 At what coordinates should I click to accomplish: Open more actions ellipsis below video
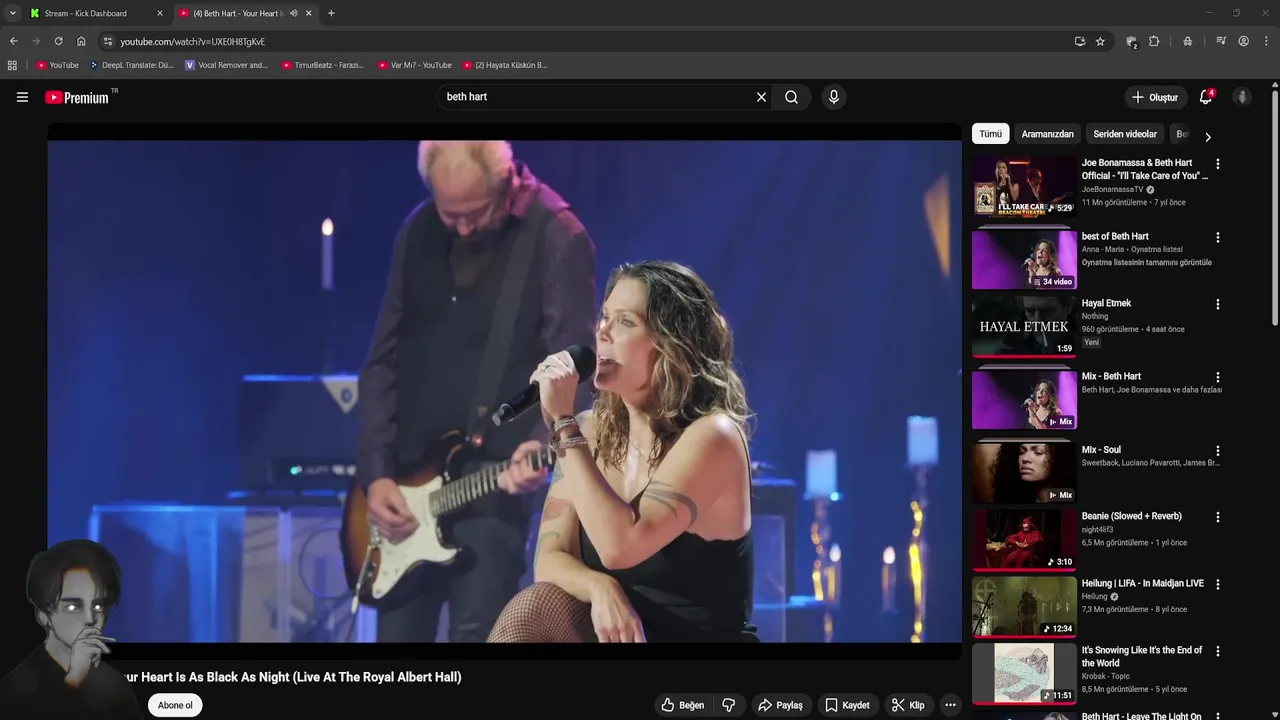pyautogui.click(x=950, y=705)
